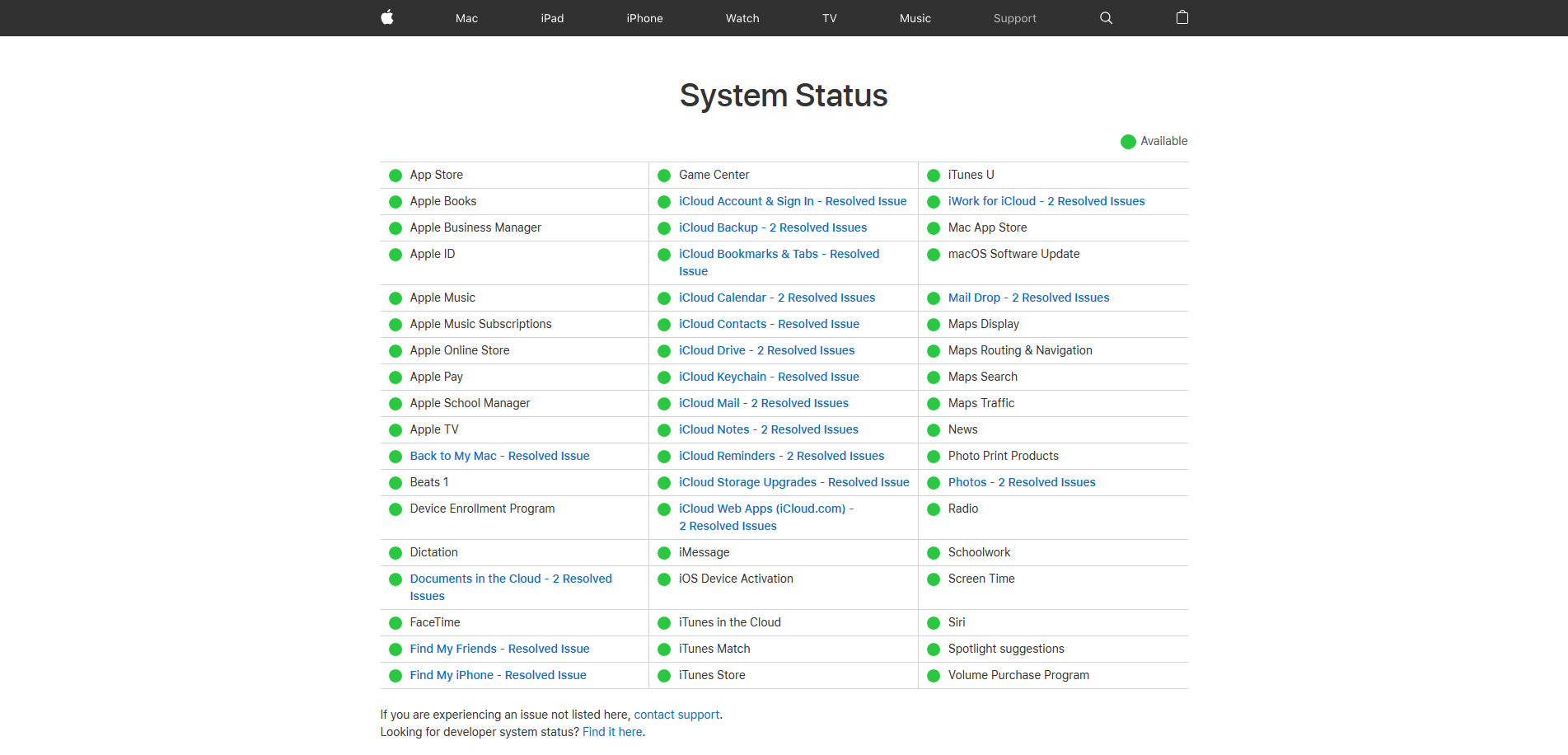Click green status dot beside Siri
Image resolution: width=1568 pixels, height=755 pixels.
pyautogui.click(x=934, y=623)
